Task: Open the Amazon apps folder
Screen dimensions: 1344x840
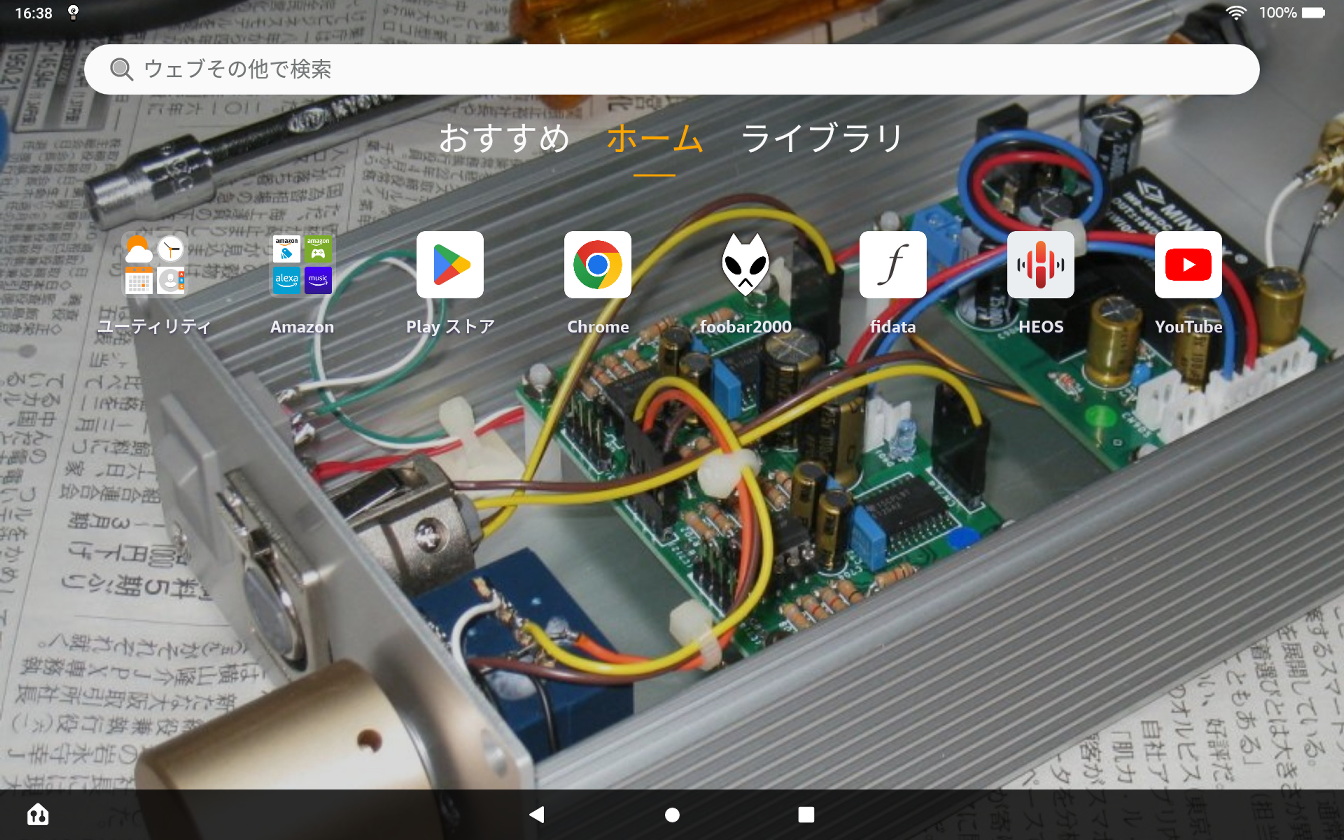Action: tap(302, 265)
